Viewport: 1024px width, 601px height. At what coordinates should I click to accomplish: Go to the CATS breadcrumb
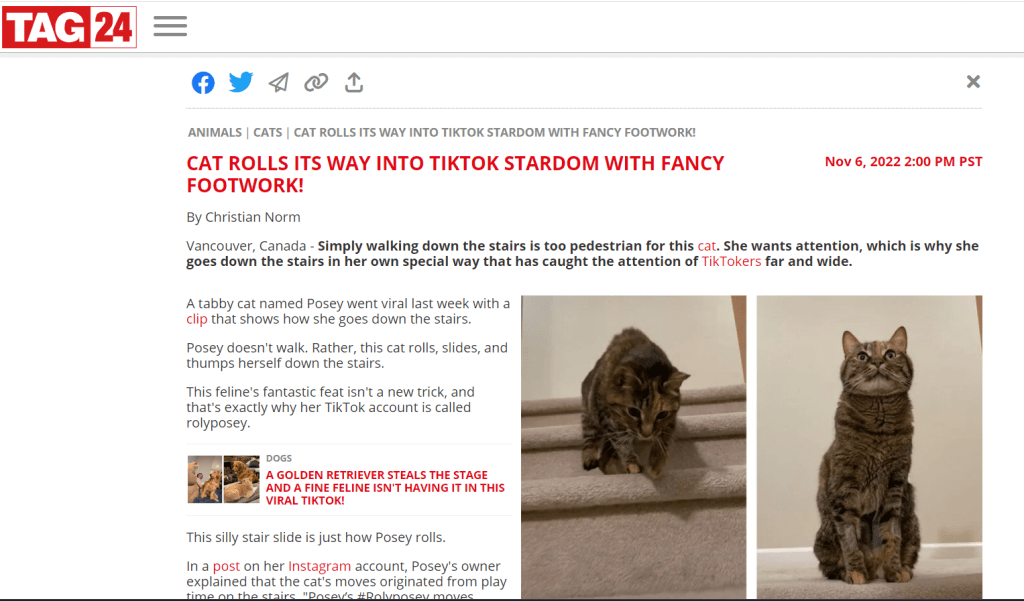point(268,133)
